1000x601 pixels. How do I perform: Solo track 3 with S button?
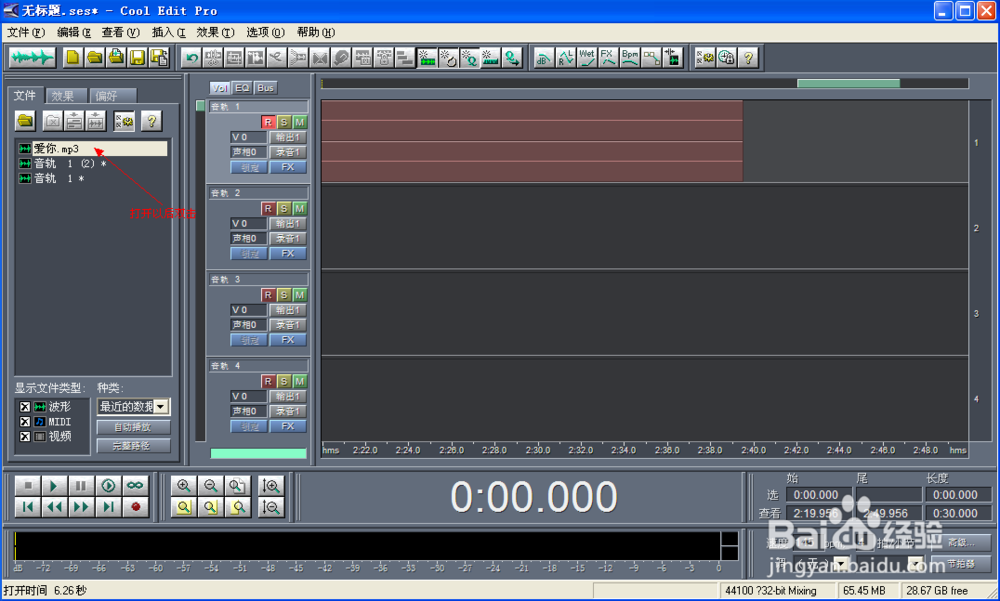click(x=284, y=295)
